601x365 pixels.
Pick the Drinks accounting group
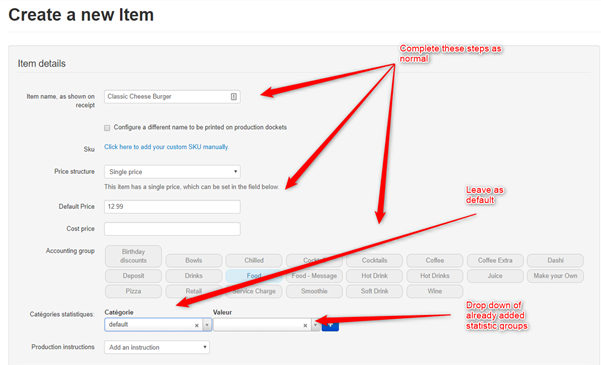pos(194,276)
